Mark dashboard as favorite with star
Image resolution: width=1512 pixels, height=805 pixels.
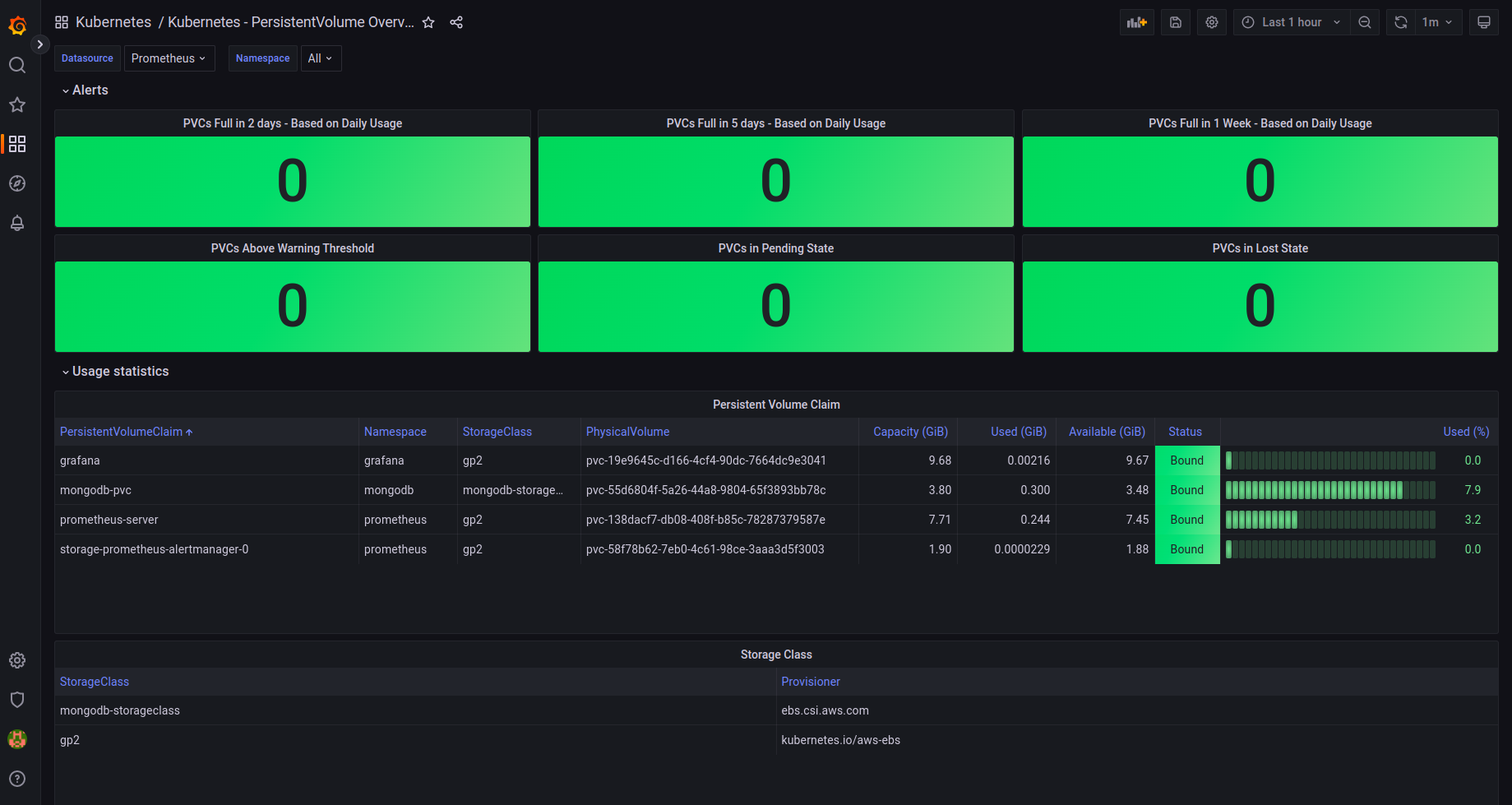click(x=428, y=22)
